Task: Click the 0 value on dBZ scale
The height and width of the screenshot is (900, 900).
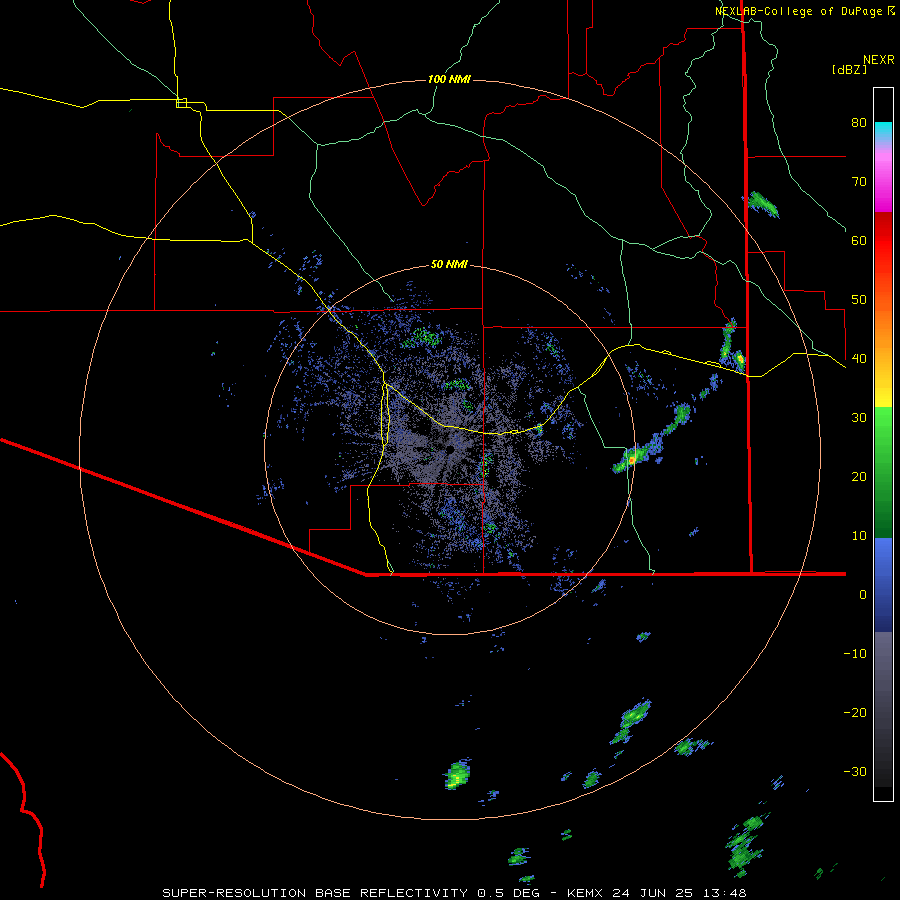Action: (863, 595)
